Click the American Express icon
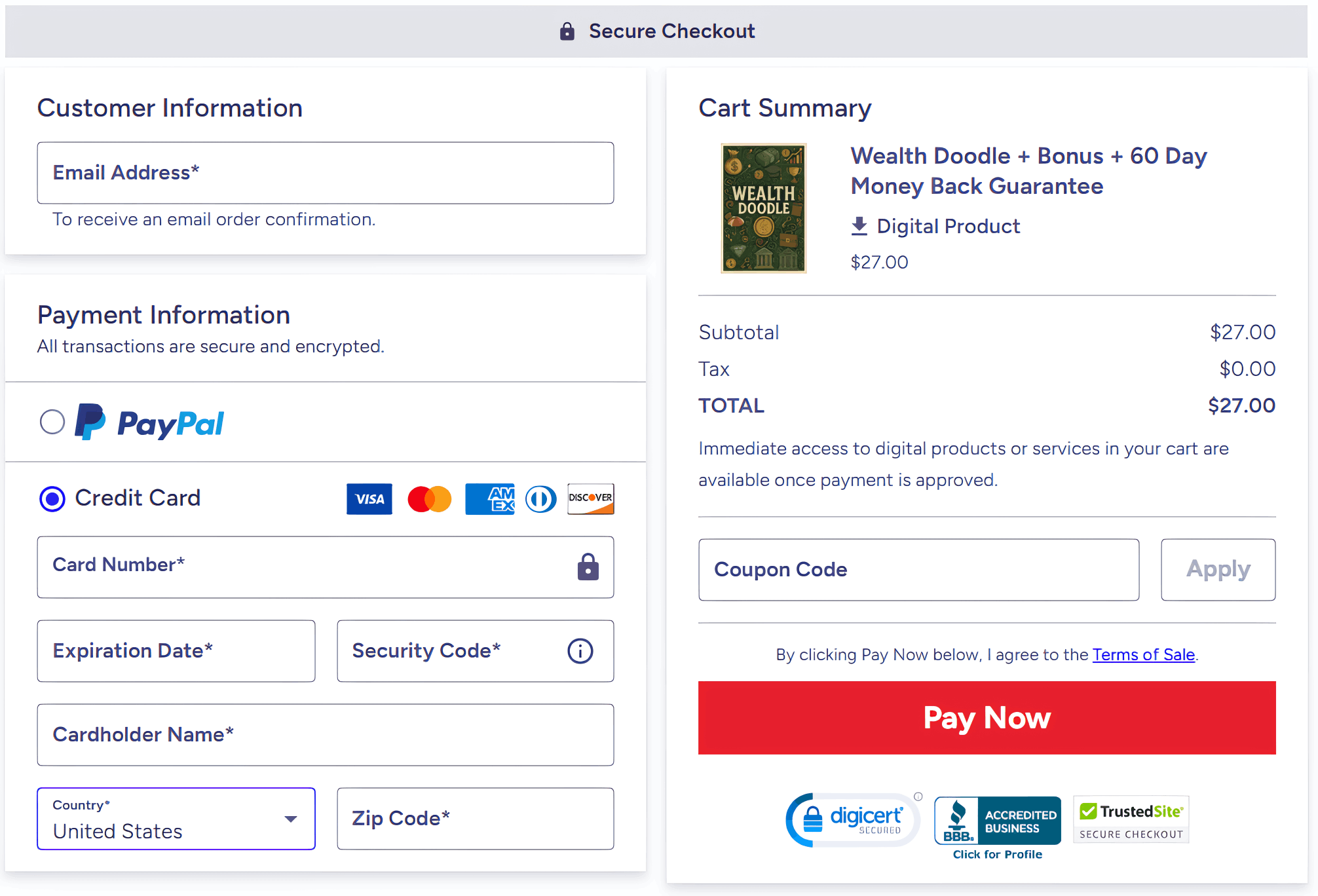1318x896 pixels. [490, 499]
